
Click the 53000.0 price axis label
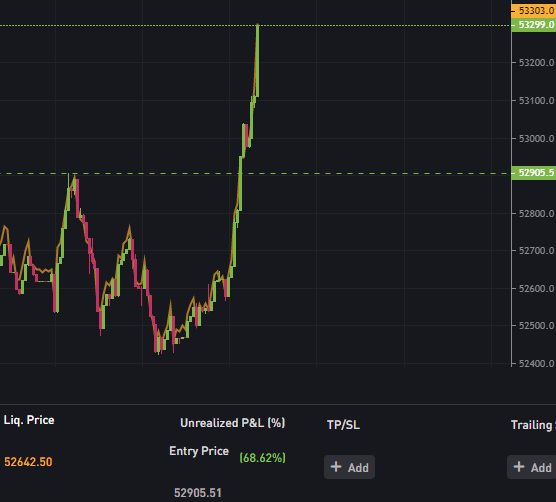click(536, 139)
